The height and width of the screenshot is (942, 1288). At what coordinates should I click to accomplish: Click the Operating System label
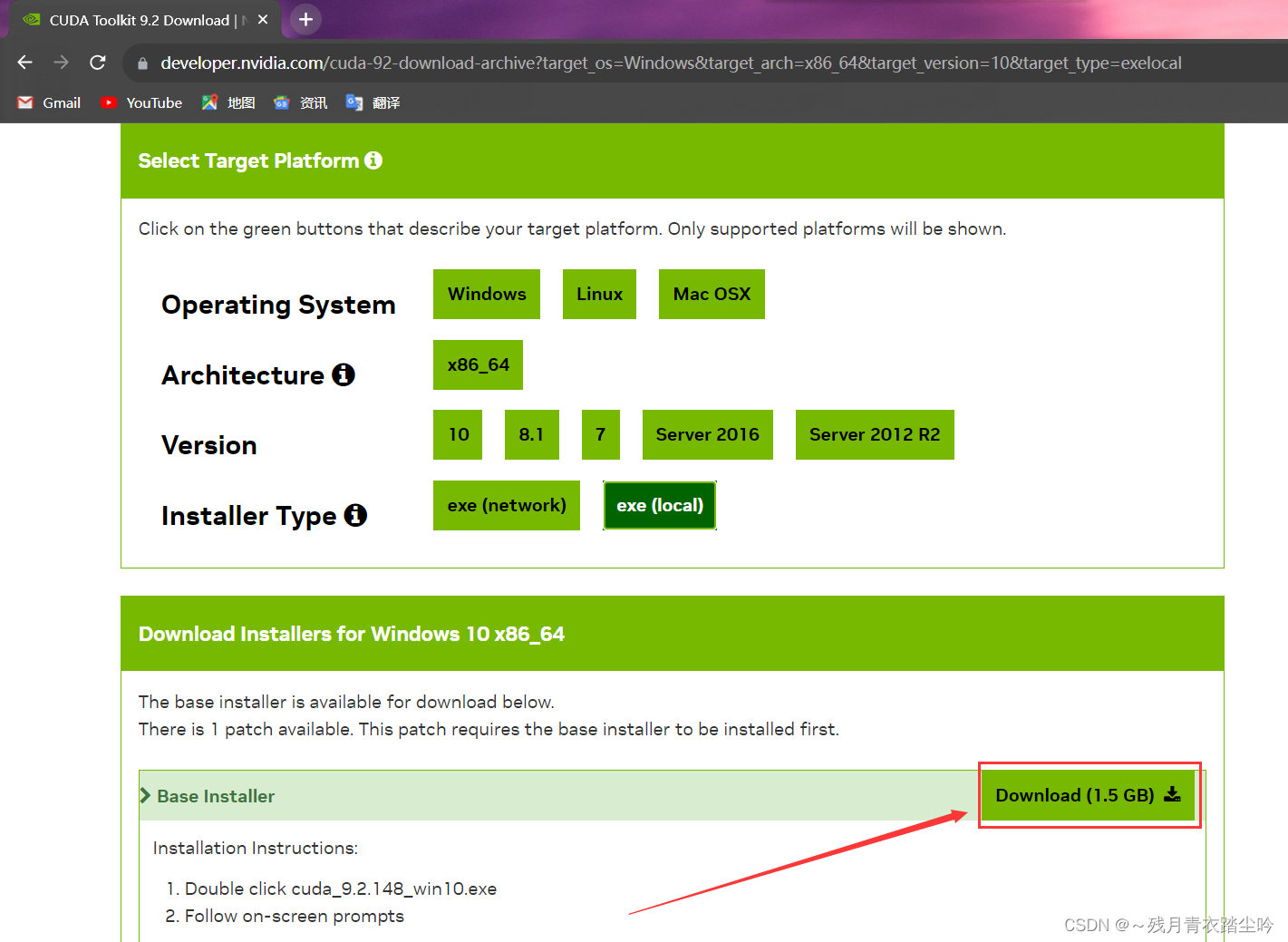278,305
